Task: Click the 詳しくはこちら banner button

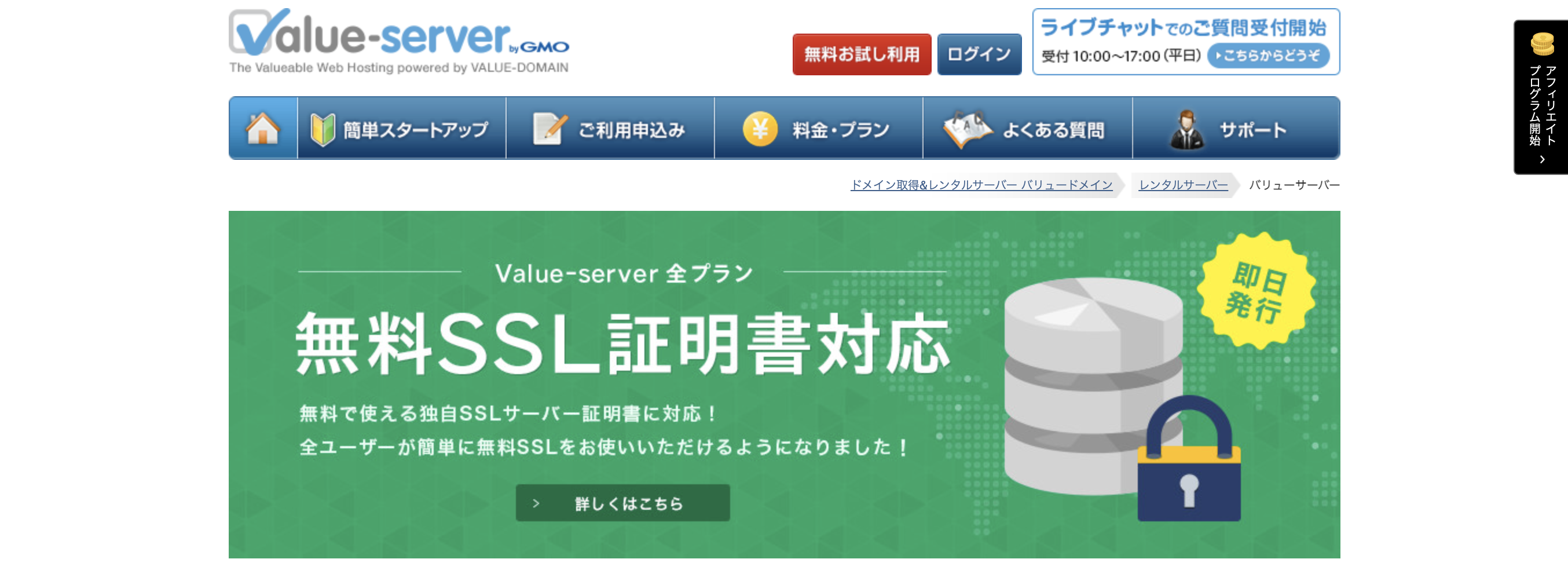Action: pyautogui.click(x=622, y=503)
